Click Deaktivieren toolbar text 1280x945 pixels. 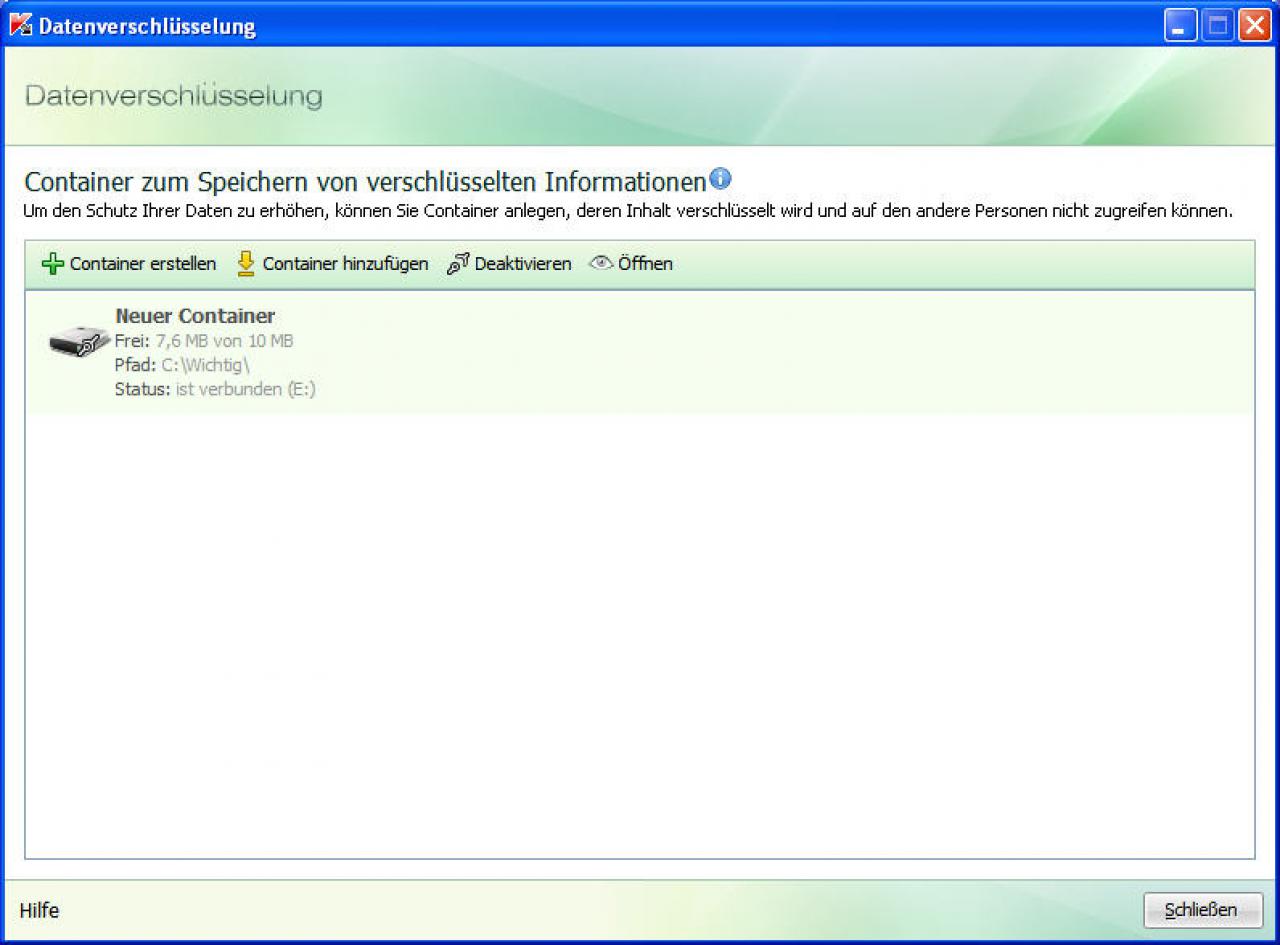pyautogui.click(x=523, y=264)
